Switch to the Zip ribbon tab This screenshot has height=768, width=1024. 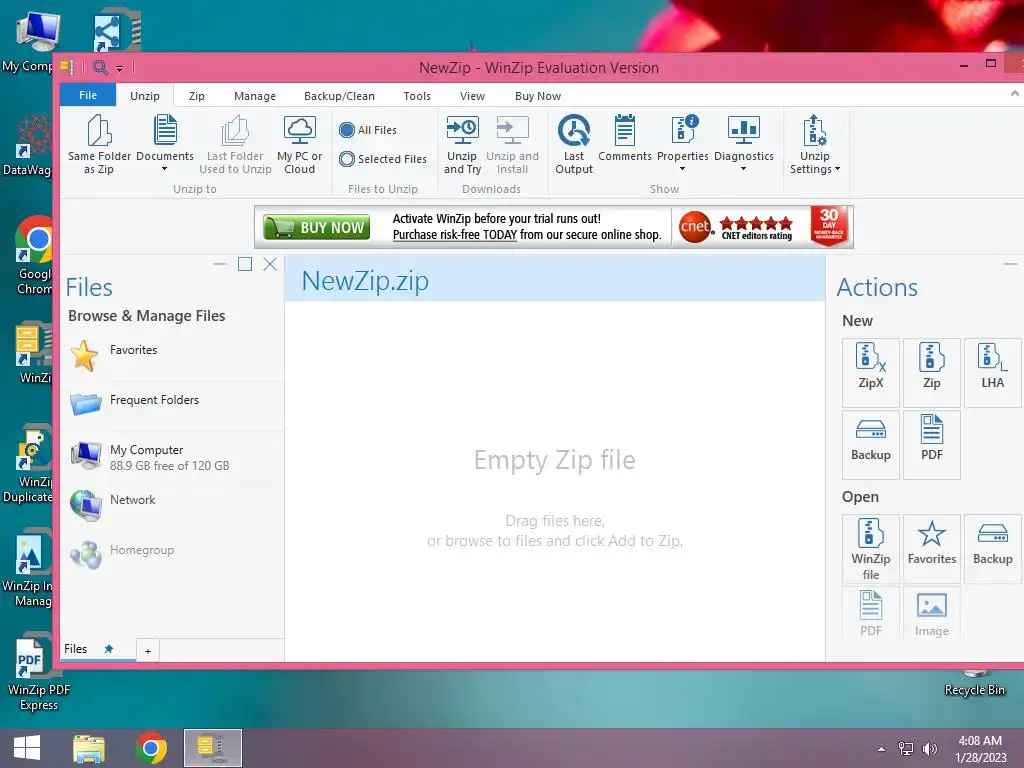click(x=197, y=96)
